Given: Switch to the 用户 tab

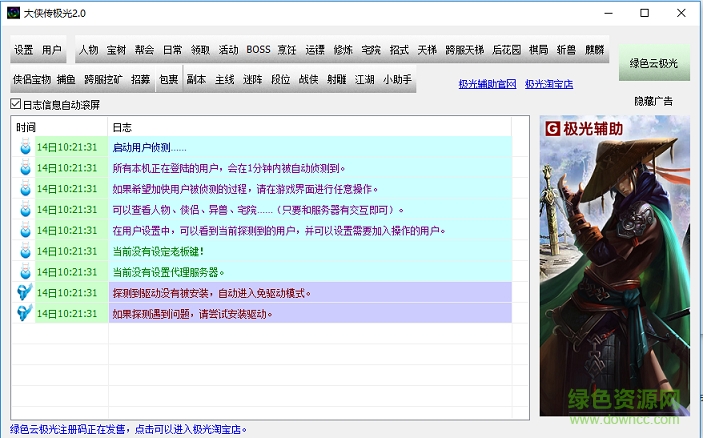Looking at the screenshot, I should pos(52,50).
